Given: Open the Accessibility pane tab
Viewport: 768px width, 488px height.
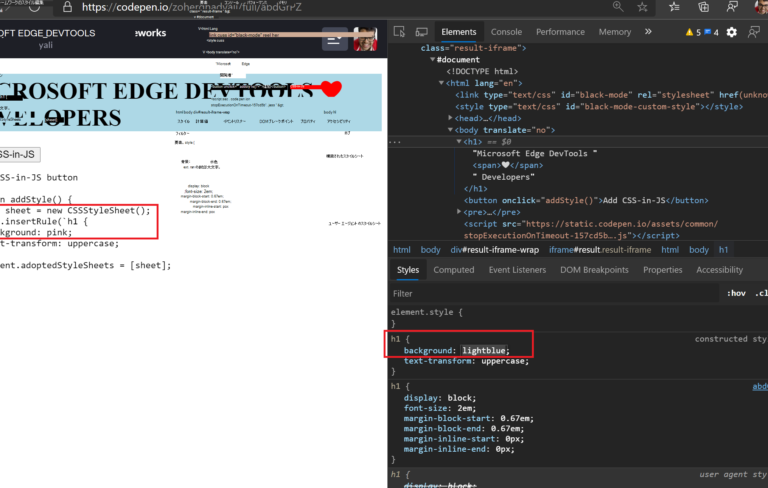Looking at the screenshot, I should (x=719, y=270).
